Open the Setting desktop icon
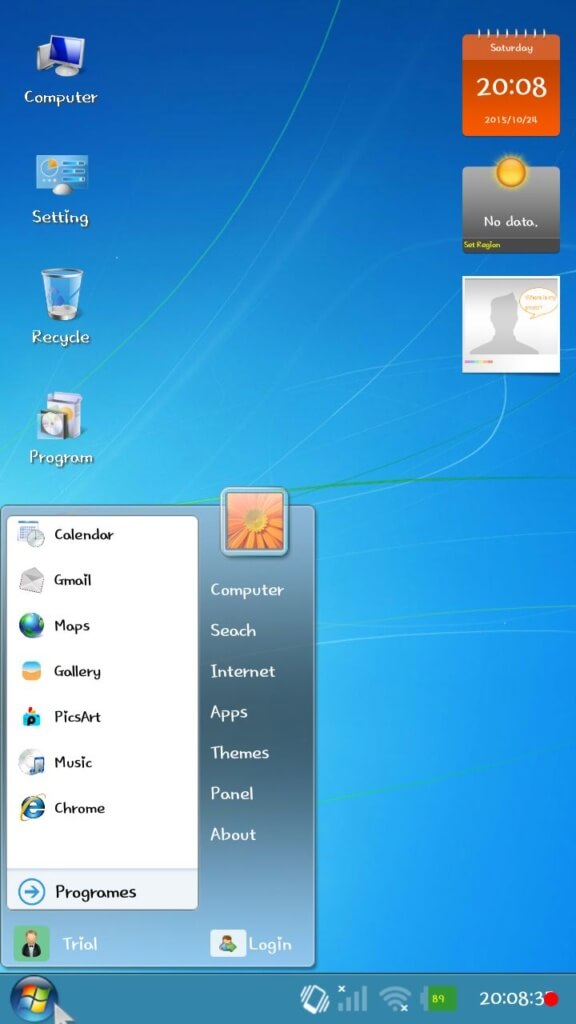This screenshot has width=576, height=1024. pyautogui.click(x=61, y=175)
